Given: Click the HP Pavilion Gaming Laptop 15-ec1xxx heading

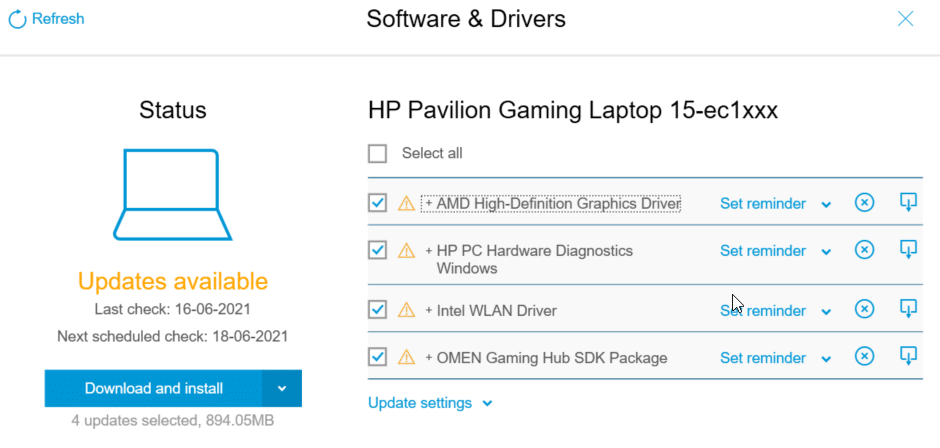Looking at the screenshot, I should pos(573,111).
